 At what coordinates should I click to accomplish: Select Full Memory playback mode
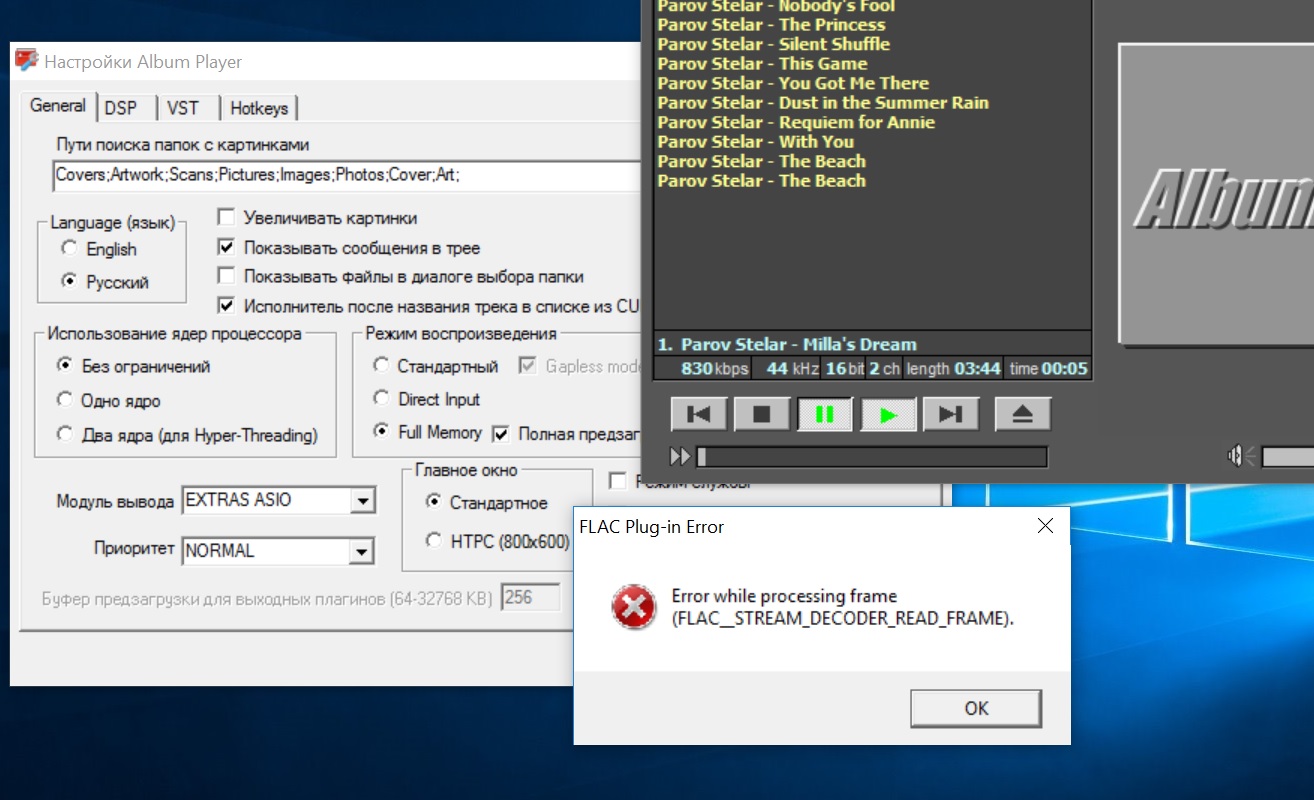pyautogui.click(x=427, y=433)
